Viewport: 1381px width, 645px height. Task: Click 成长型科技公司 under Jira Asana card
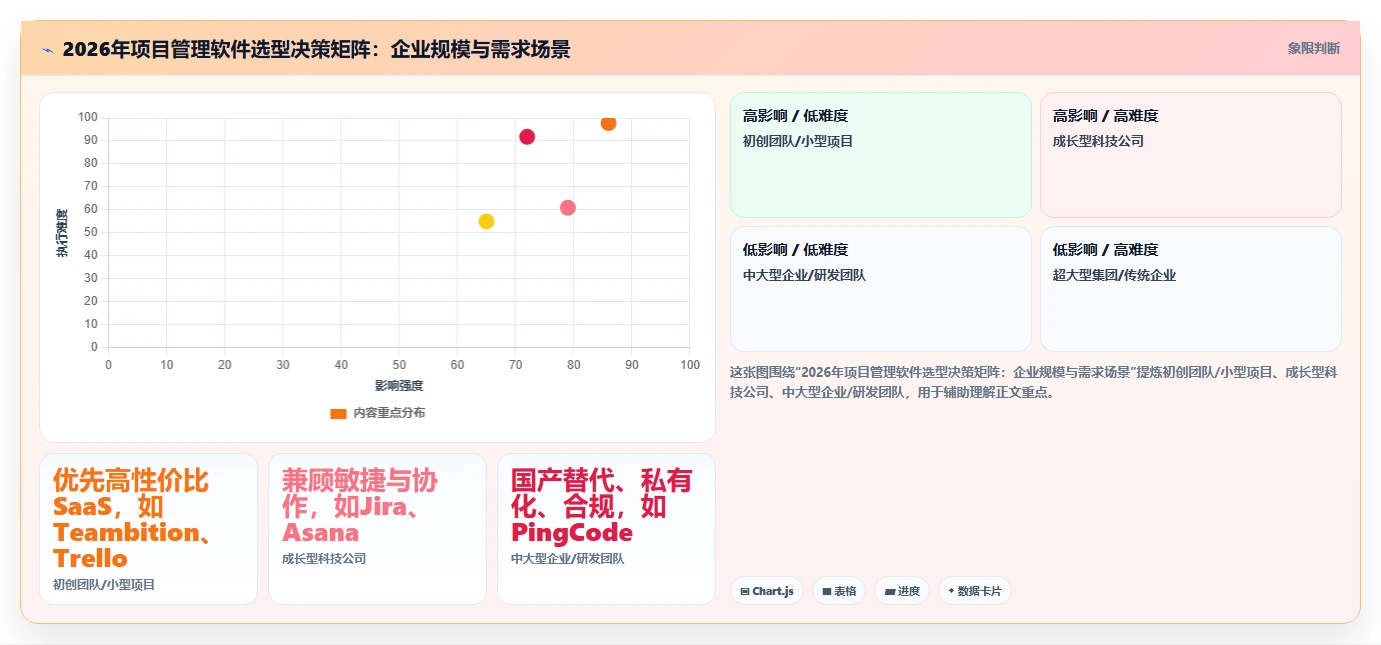[324, 559]
